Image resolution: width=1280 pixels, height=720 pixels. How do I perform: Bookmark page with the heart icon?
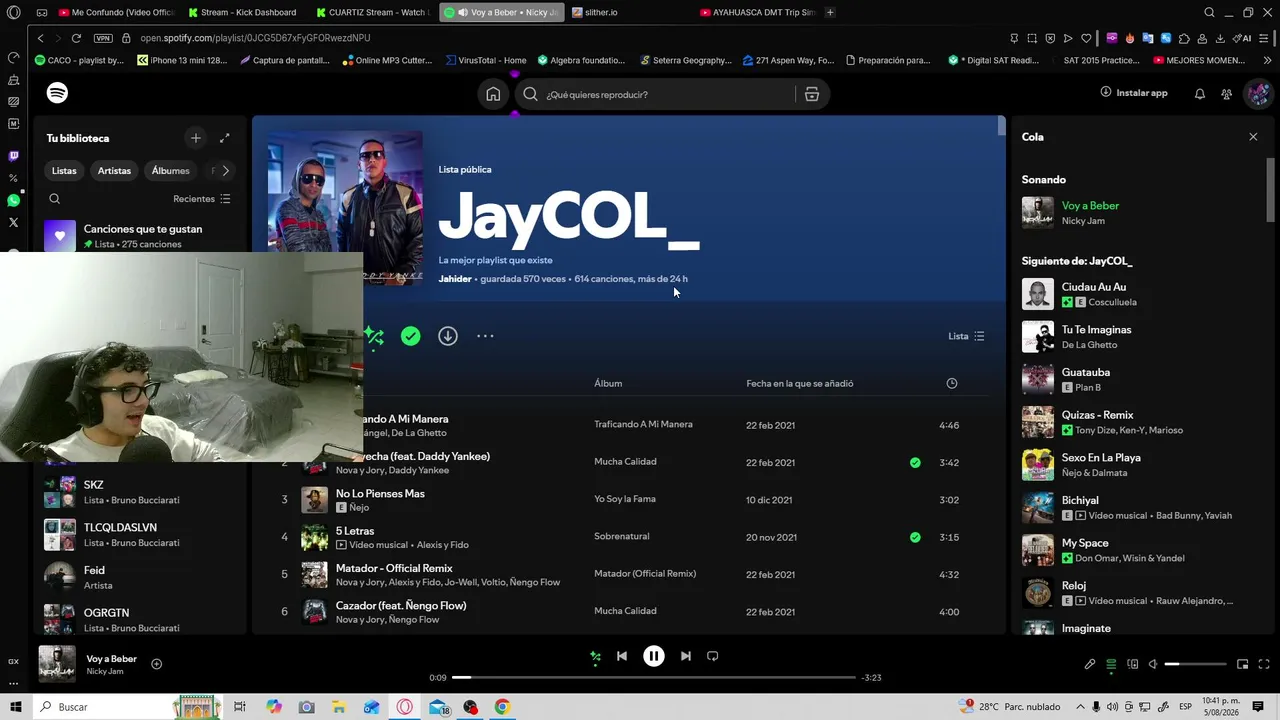[1085, 38]
